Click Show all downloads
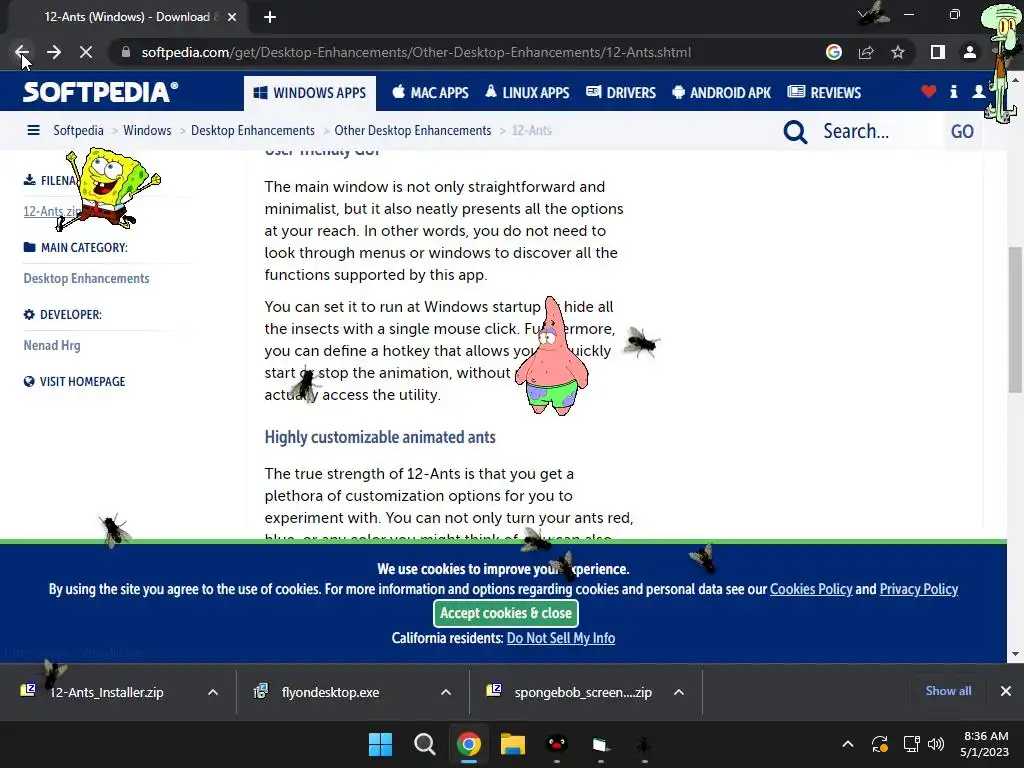This screenshot has height=768, width=1024. [948, 691]
